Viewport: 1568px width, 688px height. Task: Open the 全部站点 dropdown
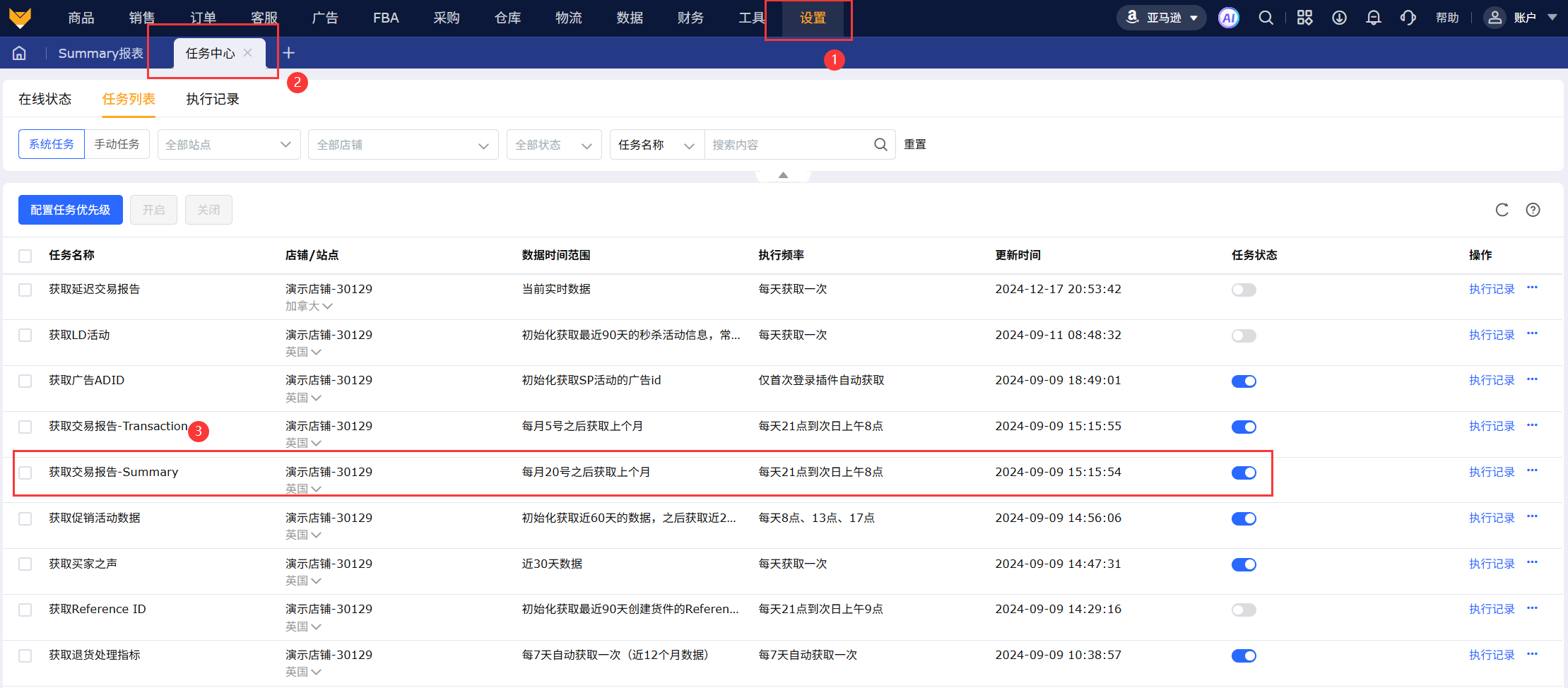pyautogui.click(x=228, y=144)
